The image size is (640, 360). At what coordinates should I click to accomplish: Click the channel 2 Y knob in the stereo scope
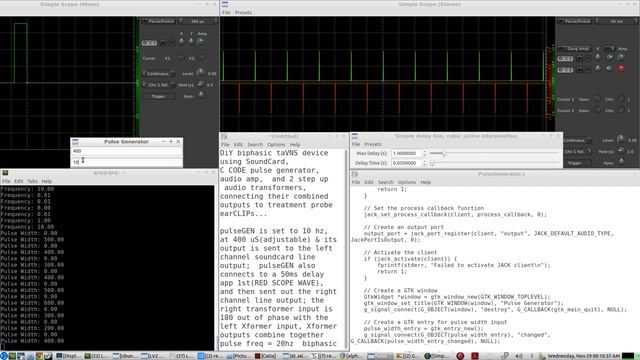coord(609,69)
